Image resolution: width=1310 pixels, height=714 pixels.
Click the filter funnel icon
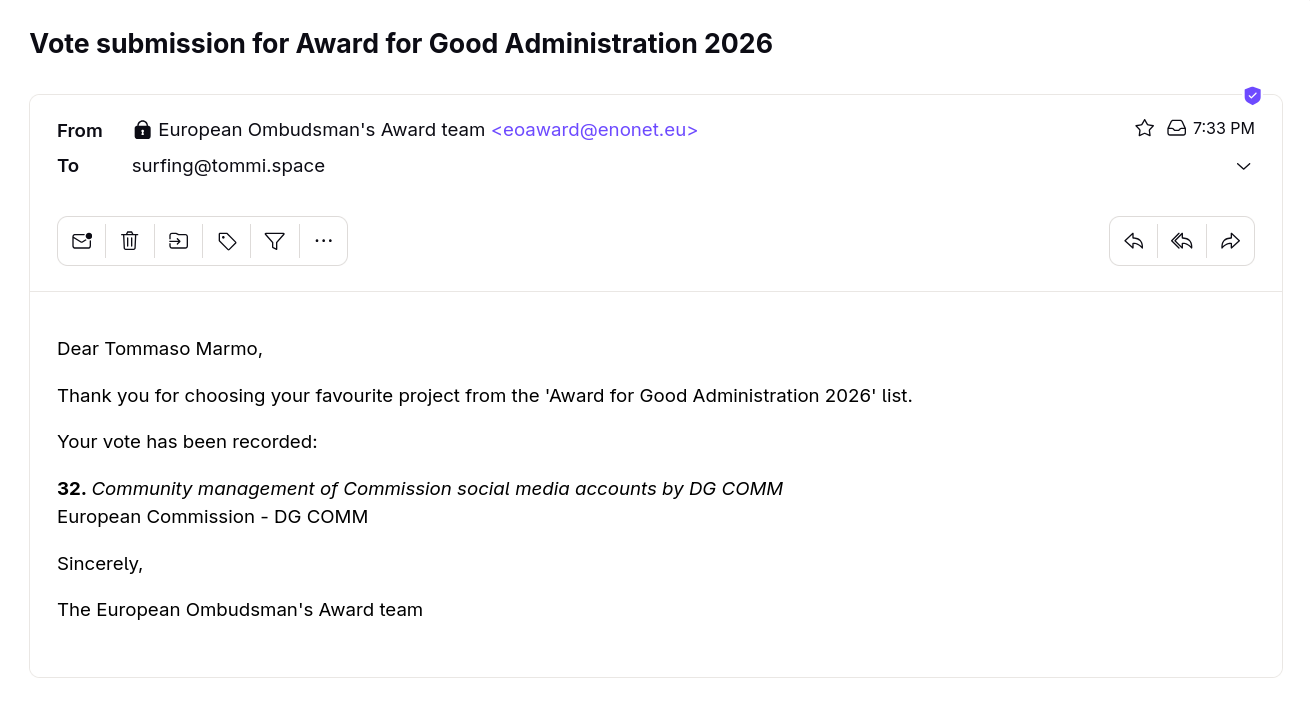(x=275, y=241)
